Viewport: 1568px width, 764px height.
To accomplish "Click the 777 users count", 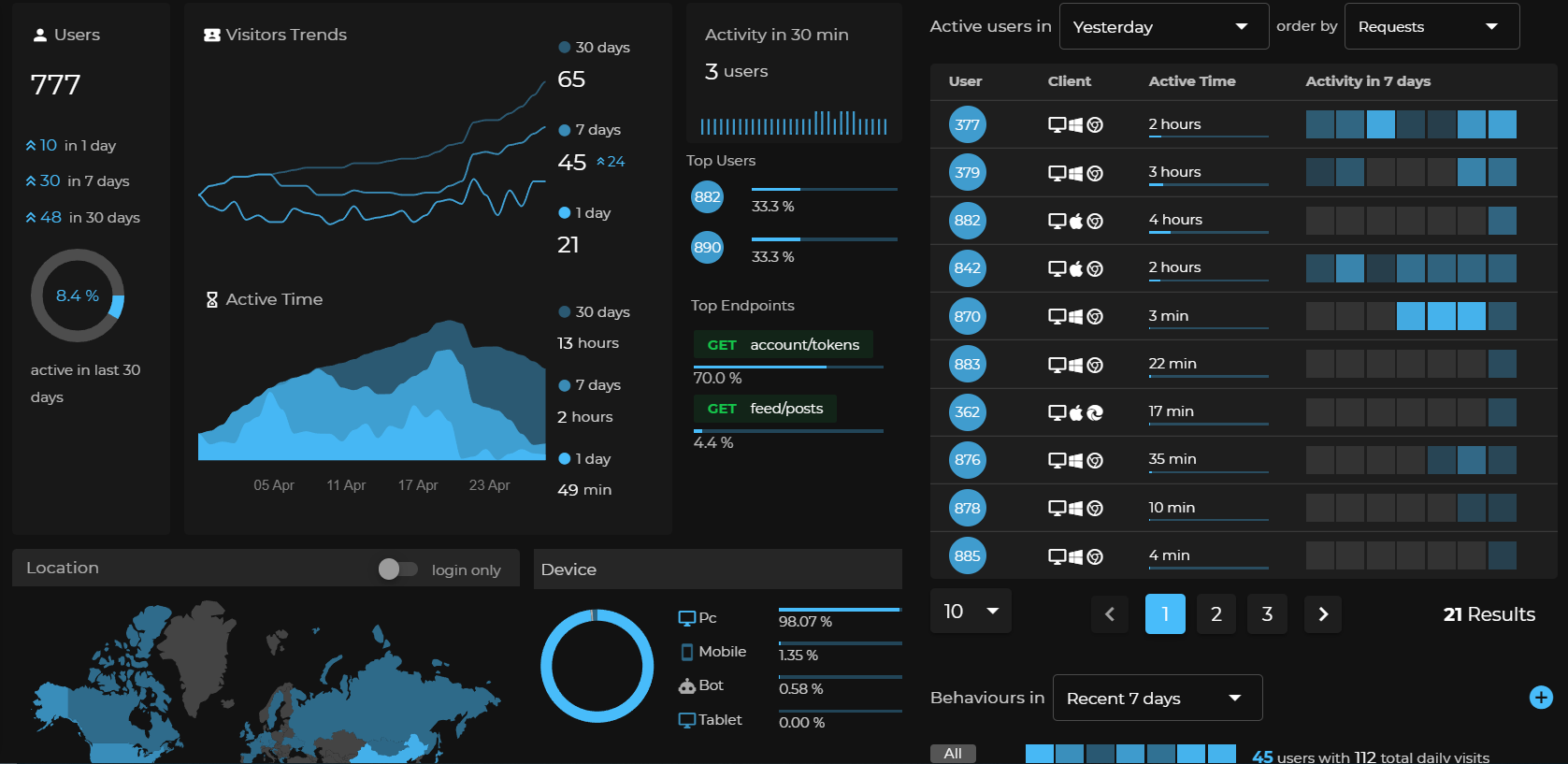I will (x=55, y=85).
